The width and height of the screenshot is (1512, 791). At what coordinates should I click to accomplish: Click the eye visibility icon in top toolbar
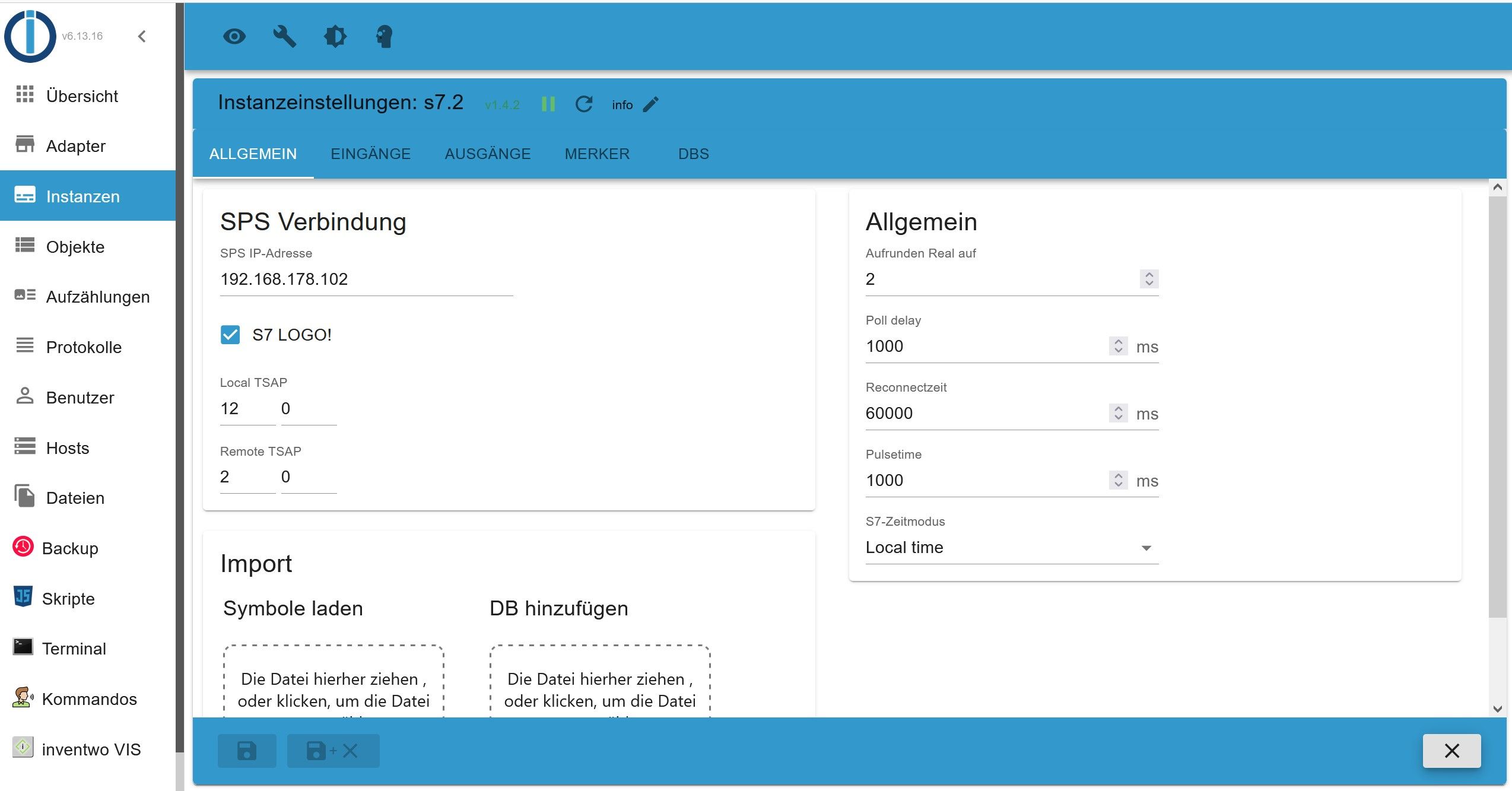[x=234, y=37]
